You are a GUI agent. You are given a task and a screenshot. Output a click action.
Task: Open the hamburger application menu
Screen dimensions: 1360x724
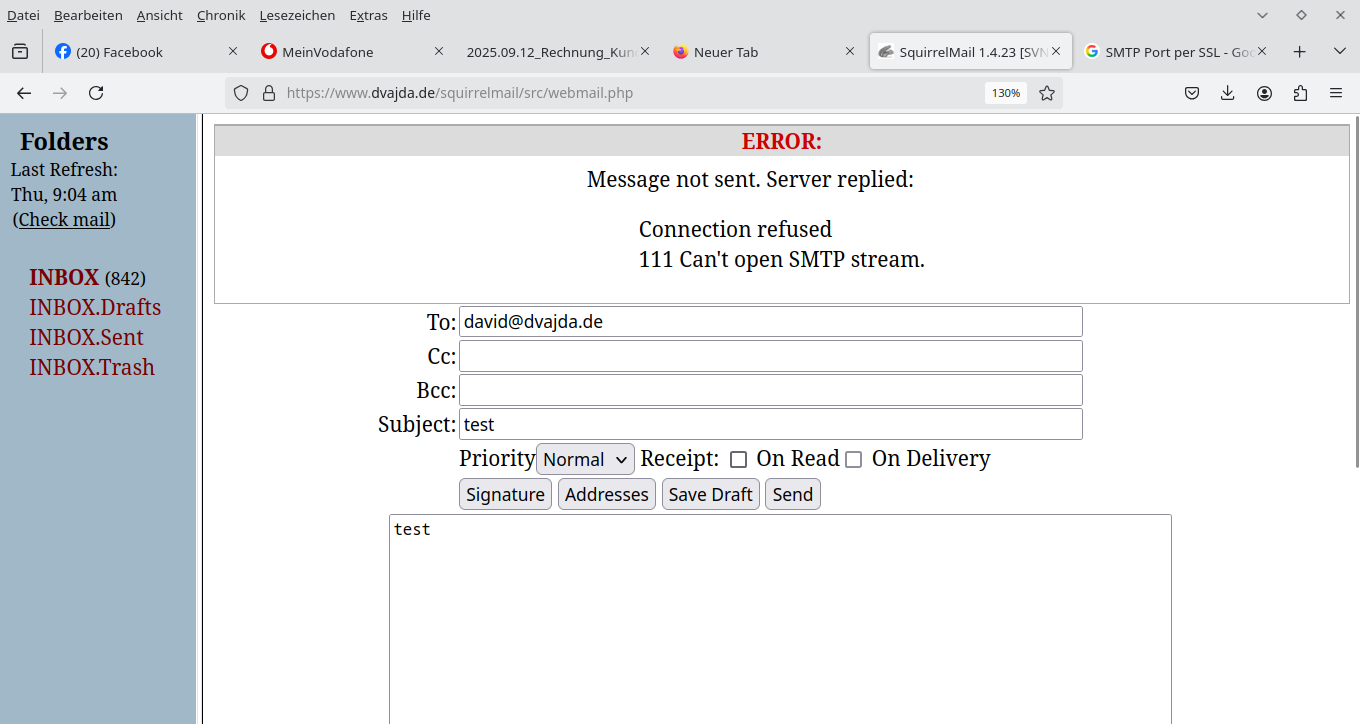pos(1336,93)
